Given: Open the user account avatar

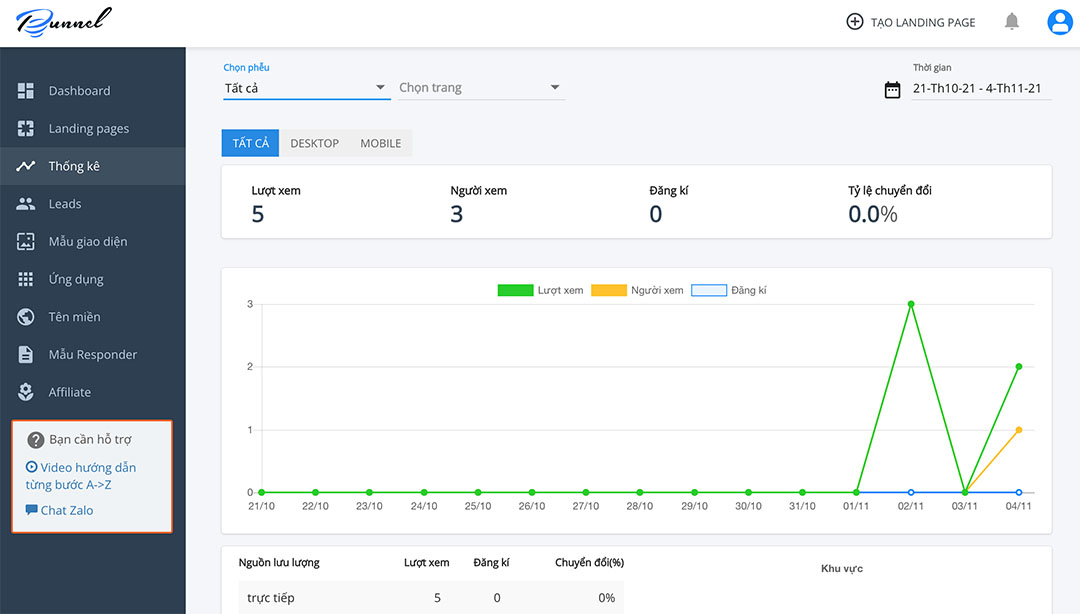Looking at the screenshot, I should [x=1059, y=22].
